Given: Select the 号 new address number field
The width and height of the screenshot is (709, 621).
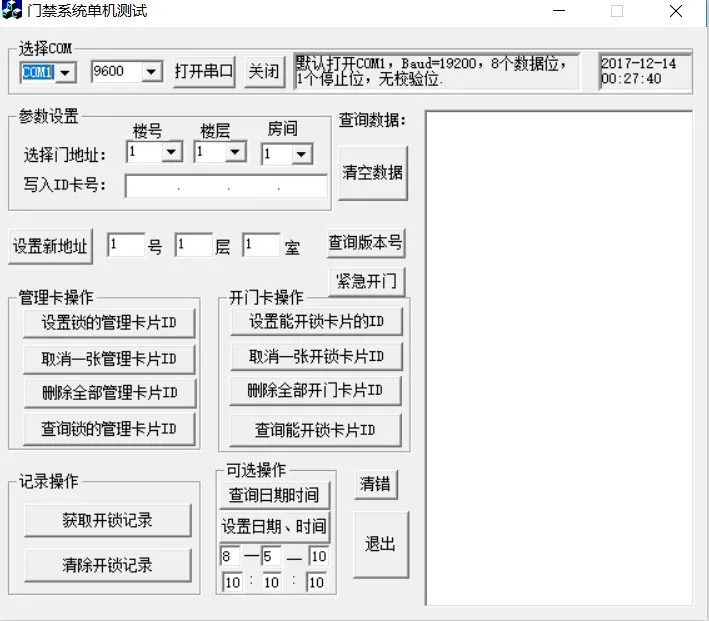Looking at the screenshot, I should pyautogui.click(x=126, y=245).
